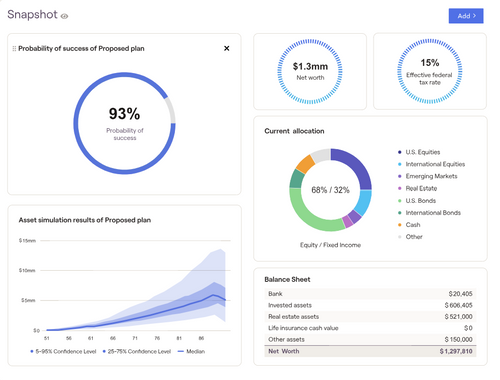Select the Other legend dot
Screen dimensions: 500x380
coord(400,237)
